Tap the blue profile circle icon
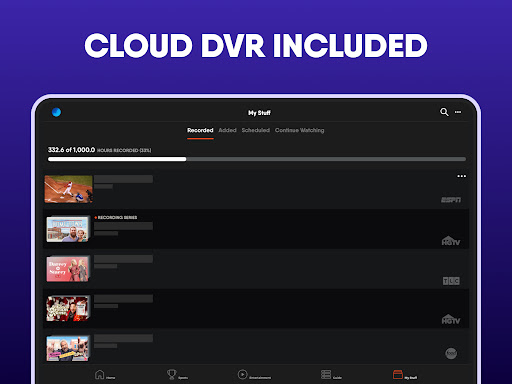This screenshot has height=384, width=512. (x=56, y=112)
